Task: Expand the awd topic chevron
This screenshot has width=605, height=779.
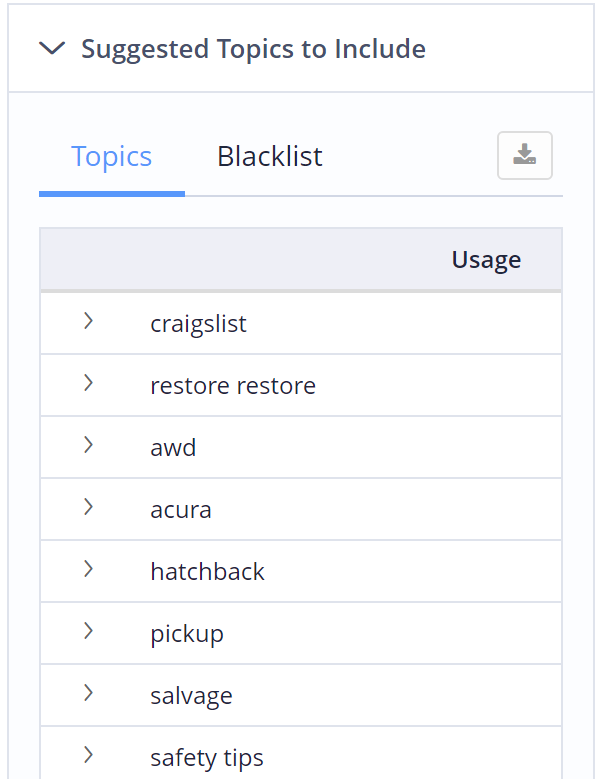Action: point(88,445)
